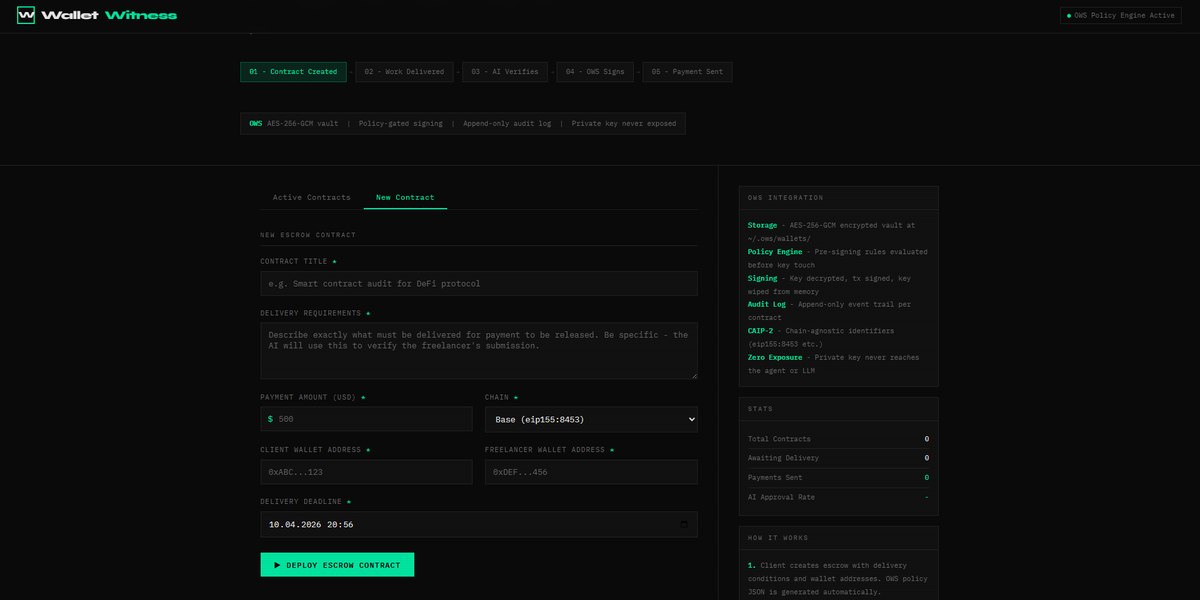Click the Payments Sent stat row

pos(838,477)
